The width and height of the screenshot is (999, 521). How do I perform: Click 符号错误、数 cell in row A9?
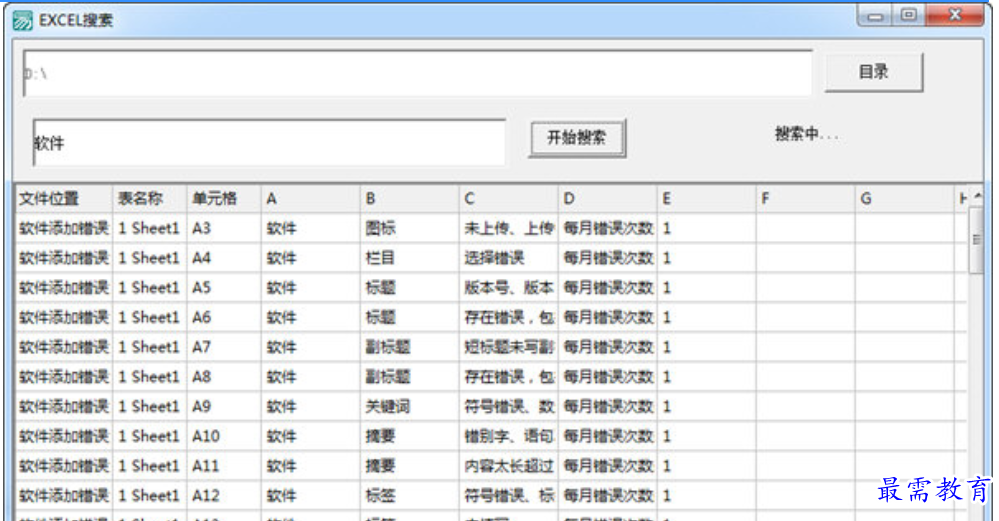508,406
